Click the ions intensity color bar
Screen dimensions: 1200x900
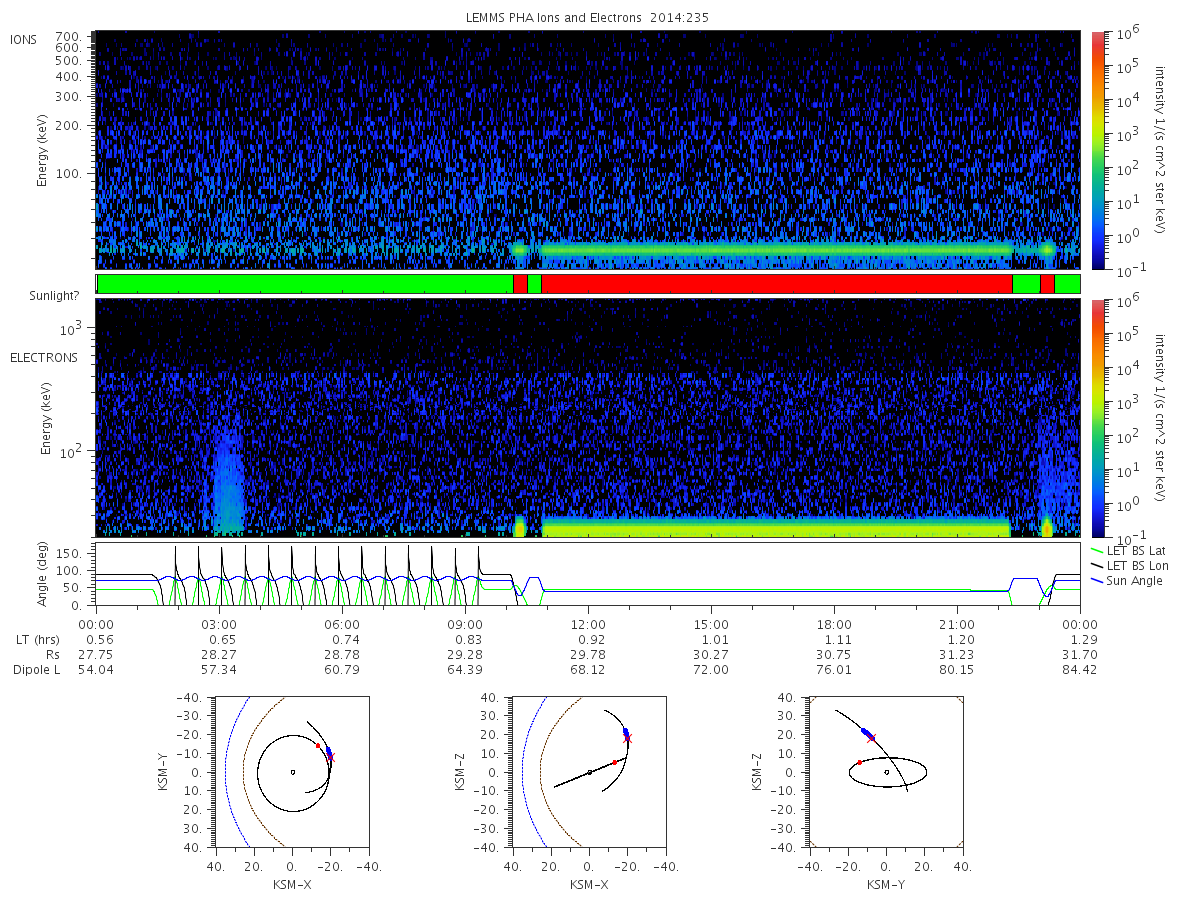[1097, 150]
